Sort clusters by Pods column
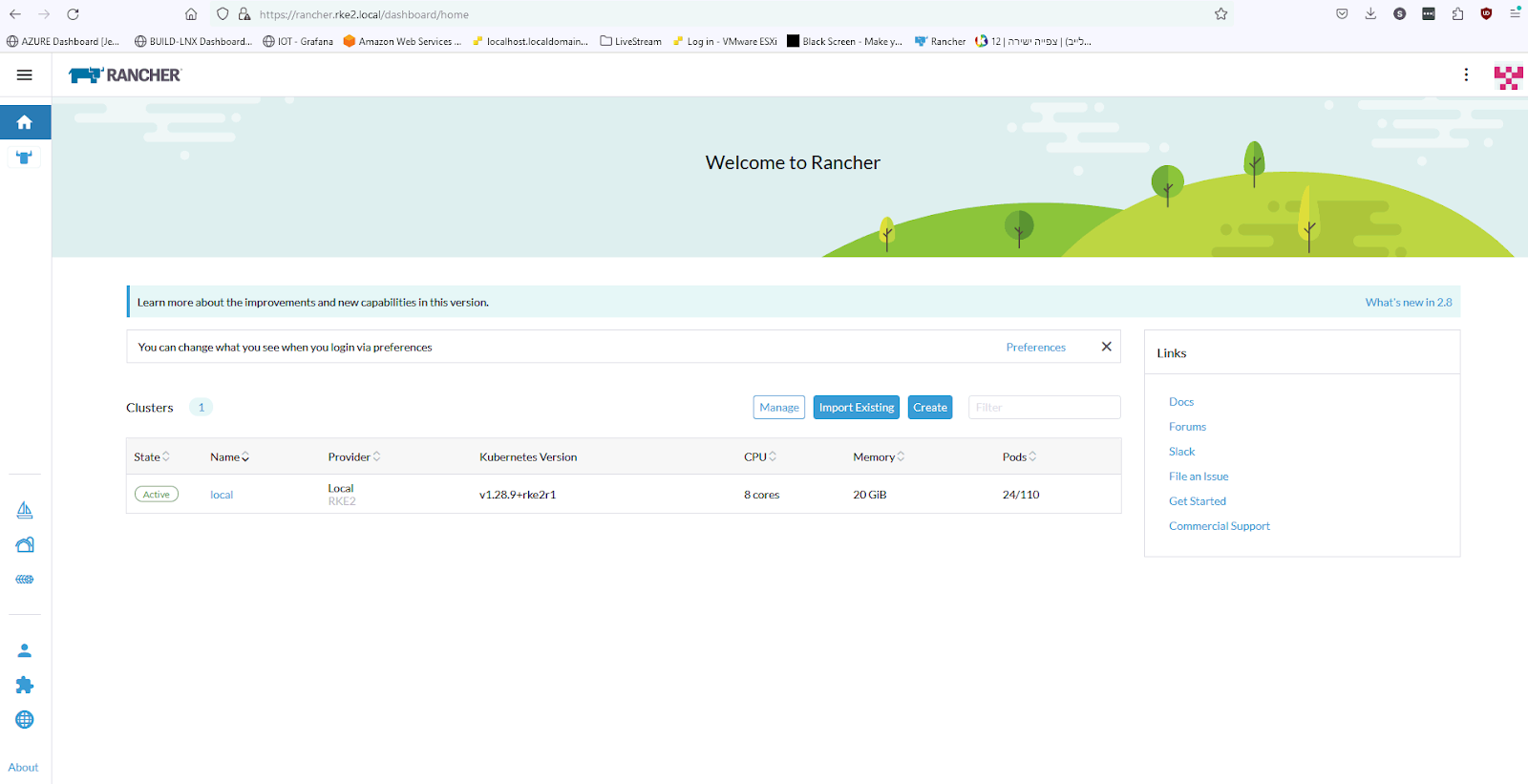Image resolution: width=1528 pixels, height=784 pixels. click(1019, 456)
